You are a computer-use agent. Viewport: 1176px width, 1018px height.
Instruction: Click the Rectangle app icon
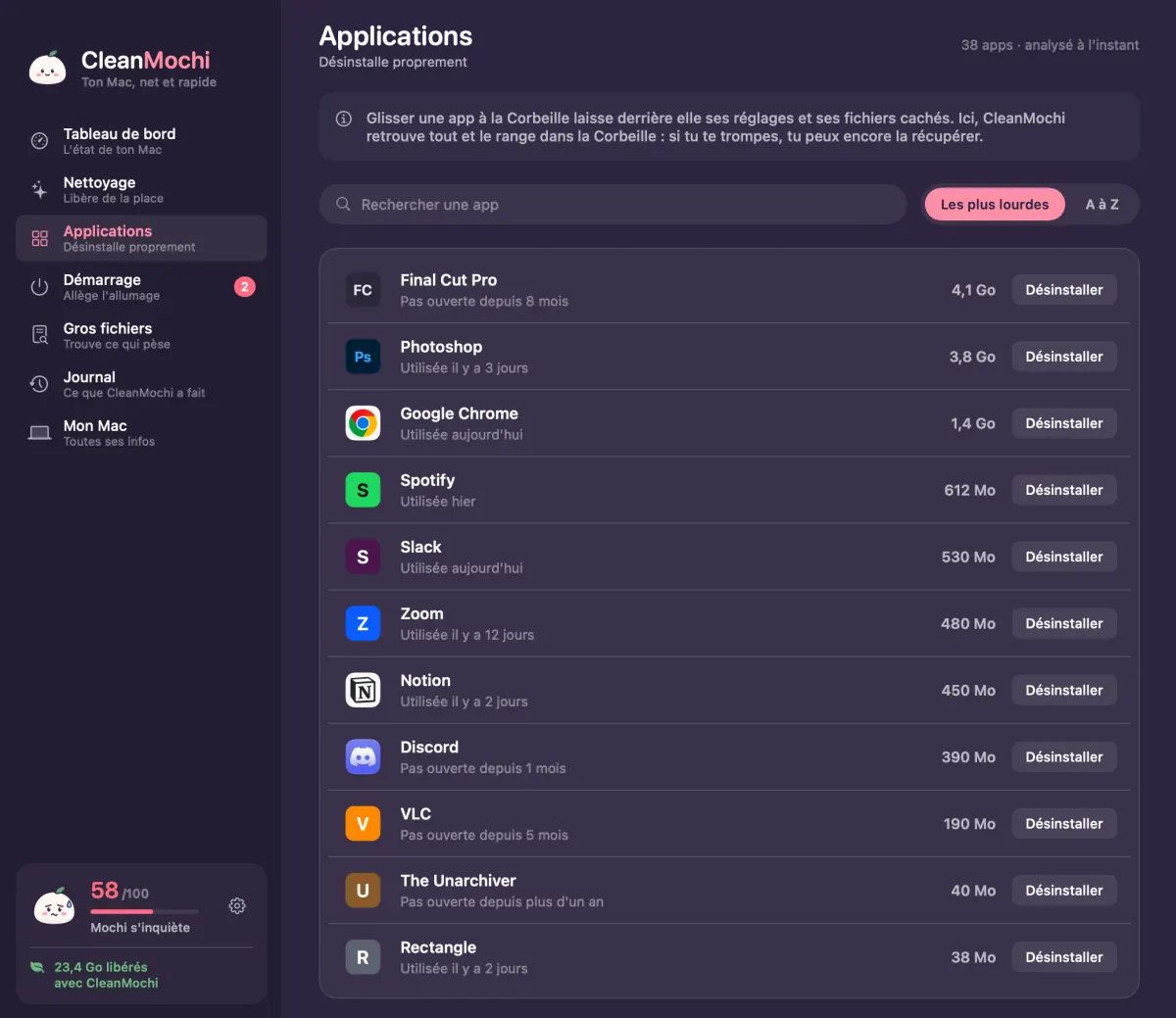tap(363, 956)
